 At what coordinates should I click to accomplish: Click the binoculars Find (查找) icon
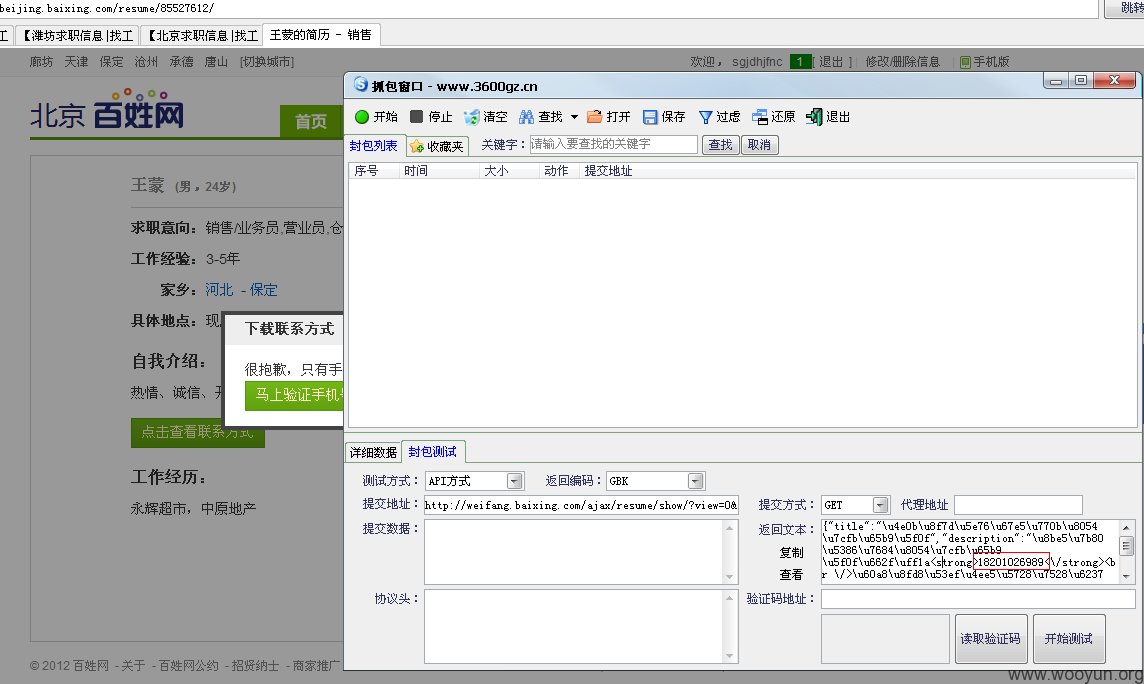pyautogui.click(x=526, y=117)
